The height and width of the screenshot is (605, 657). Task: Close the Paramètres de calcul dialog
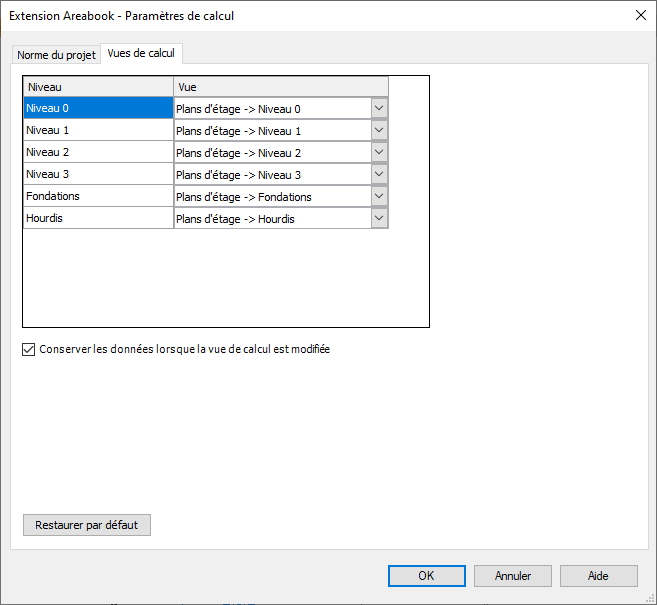point(640,15)
